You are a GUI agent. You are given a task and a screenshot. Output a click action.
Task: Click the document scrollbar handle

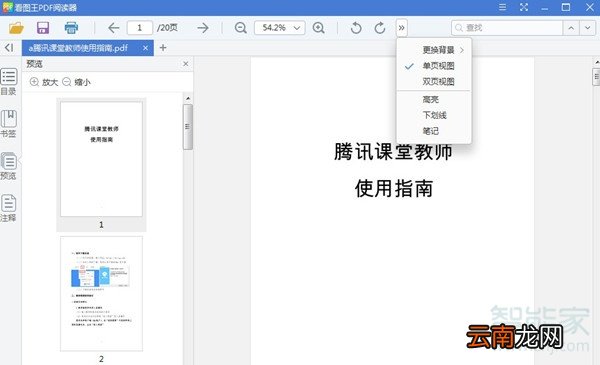click(x=596, y=77)
